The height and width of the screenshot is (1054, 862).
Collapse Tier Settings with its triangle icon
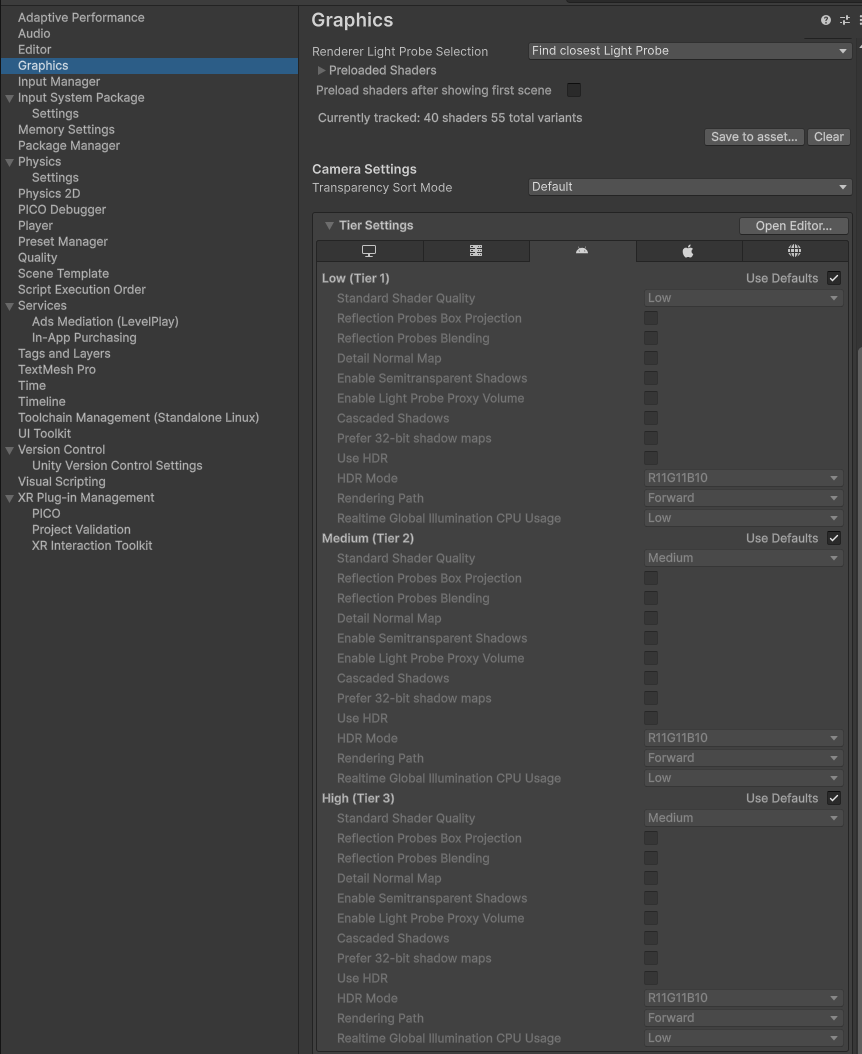(329, 226)
